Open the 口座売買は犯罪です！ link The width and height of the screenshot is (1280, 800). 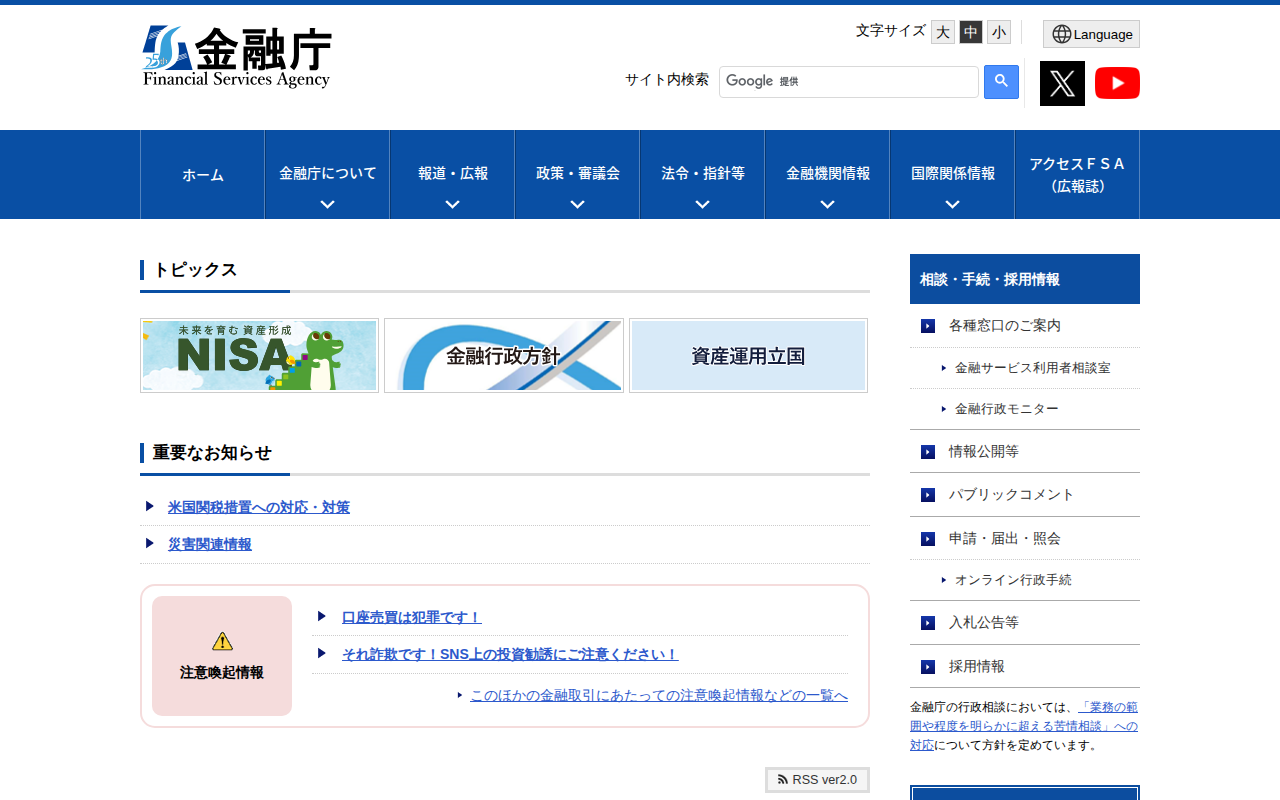pyautogui.click(x=411, y=617)
